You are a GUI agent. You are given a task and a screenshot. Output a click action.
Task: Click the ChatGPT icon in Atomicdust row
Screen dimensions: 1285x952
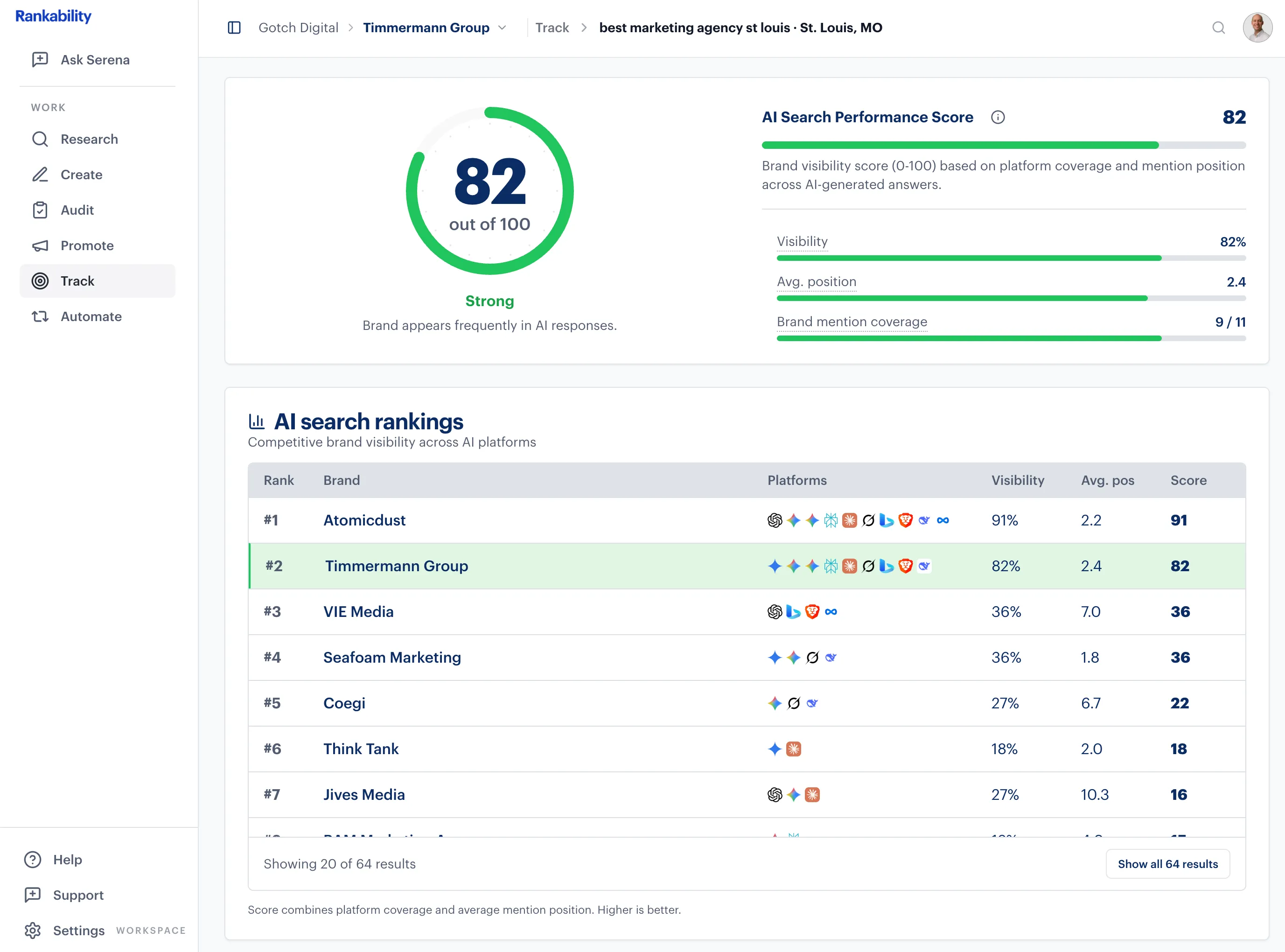click(x=775, y=520)
